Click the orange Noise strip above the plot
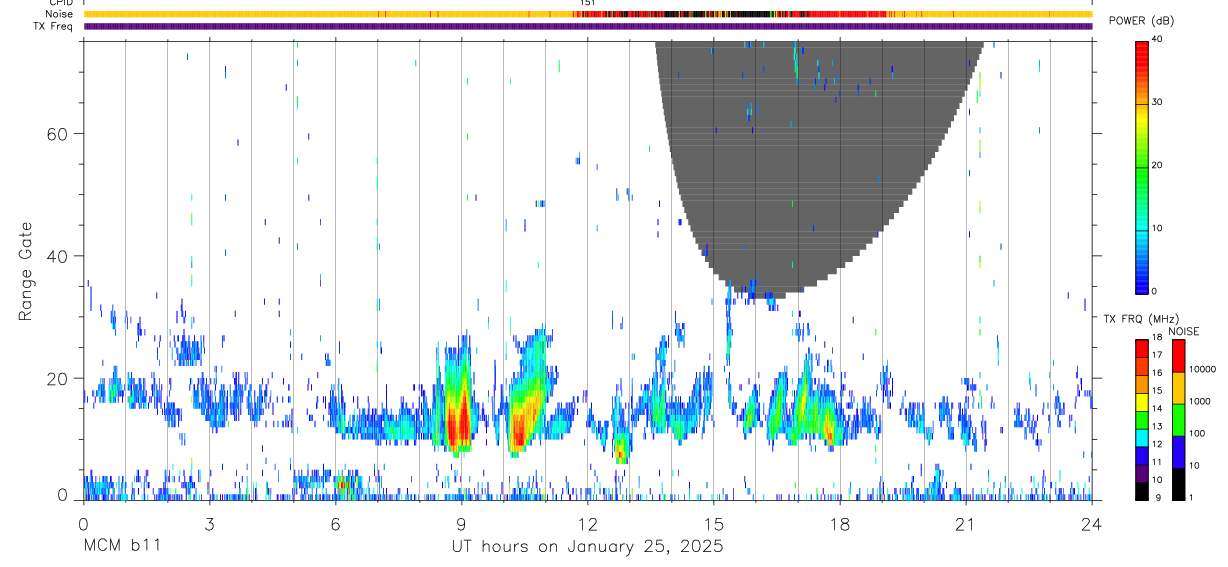 (587, 14)
